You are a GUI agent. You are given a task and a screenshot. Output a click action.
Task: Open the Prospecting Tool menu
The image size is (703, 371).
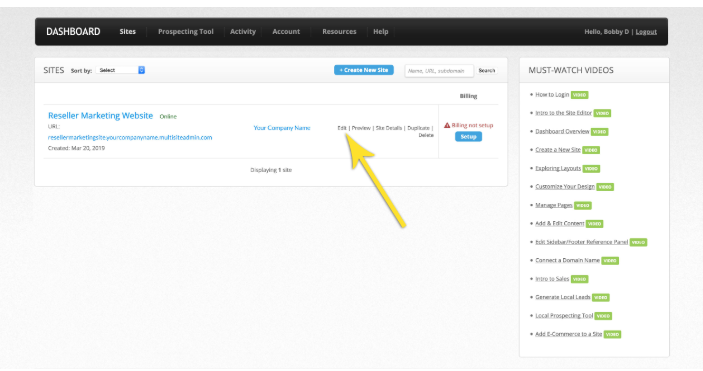pos(186,31)
